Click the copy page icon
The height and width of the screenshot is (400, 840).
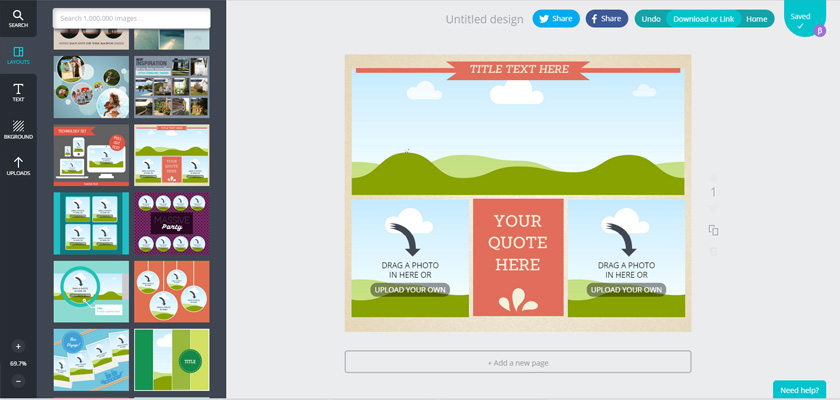point(713,231)
